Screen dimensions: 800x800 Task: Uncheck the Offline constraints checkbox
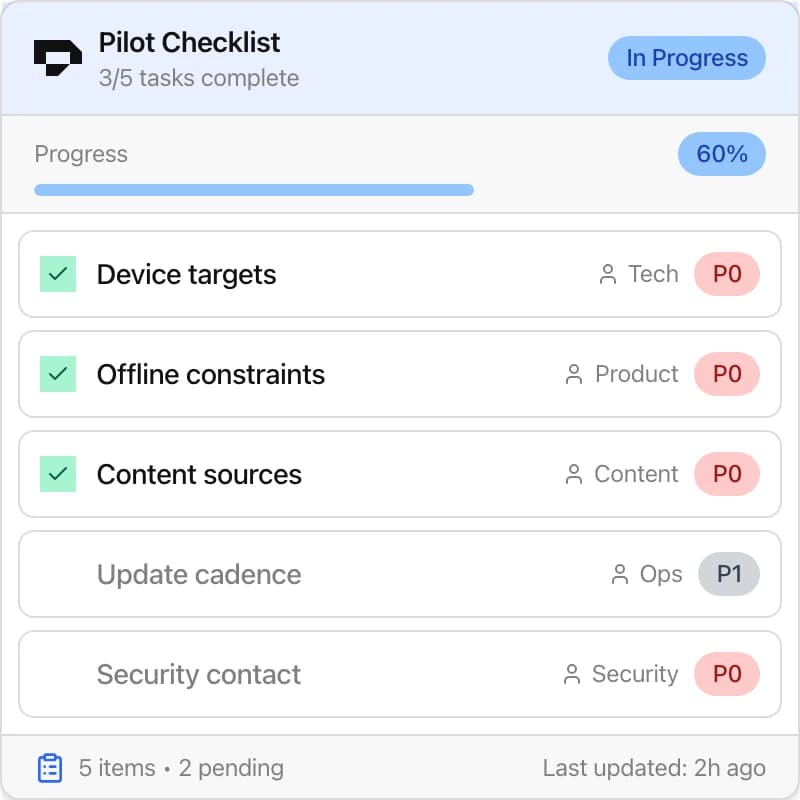coord(57,374)
